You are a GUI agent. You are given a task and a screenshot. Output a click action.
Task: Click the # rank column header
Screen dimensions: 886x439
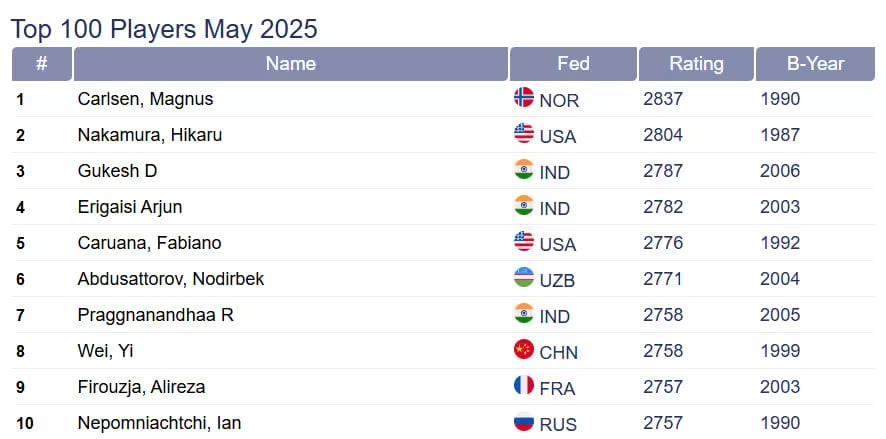point(41,64)
